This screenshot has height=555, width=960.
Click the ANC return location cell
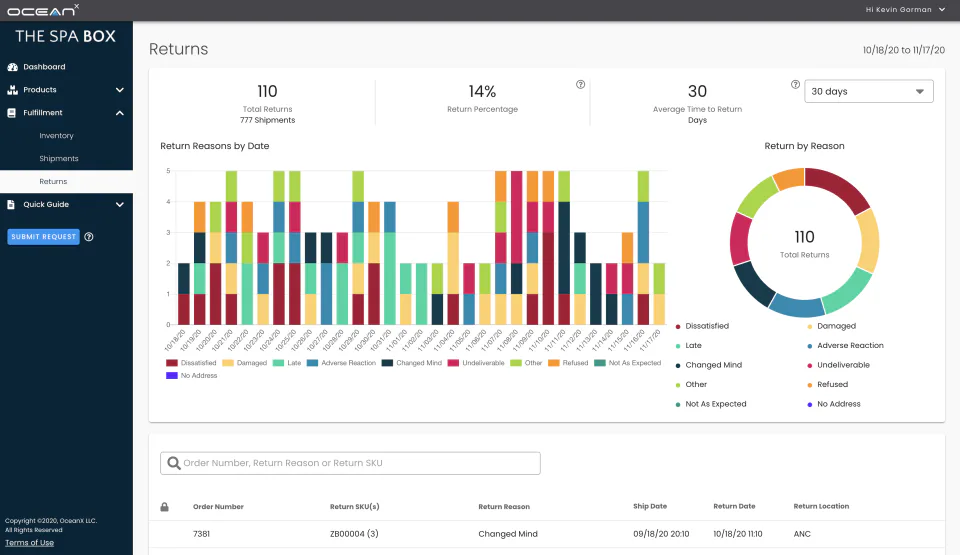[x=802, y=534]
